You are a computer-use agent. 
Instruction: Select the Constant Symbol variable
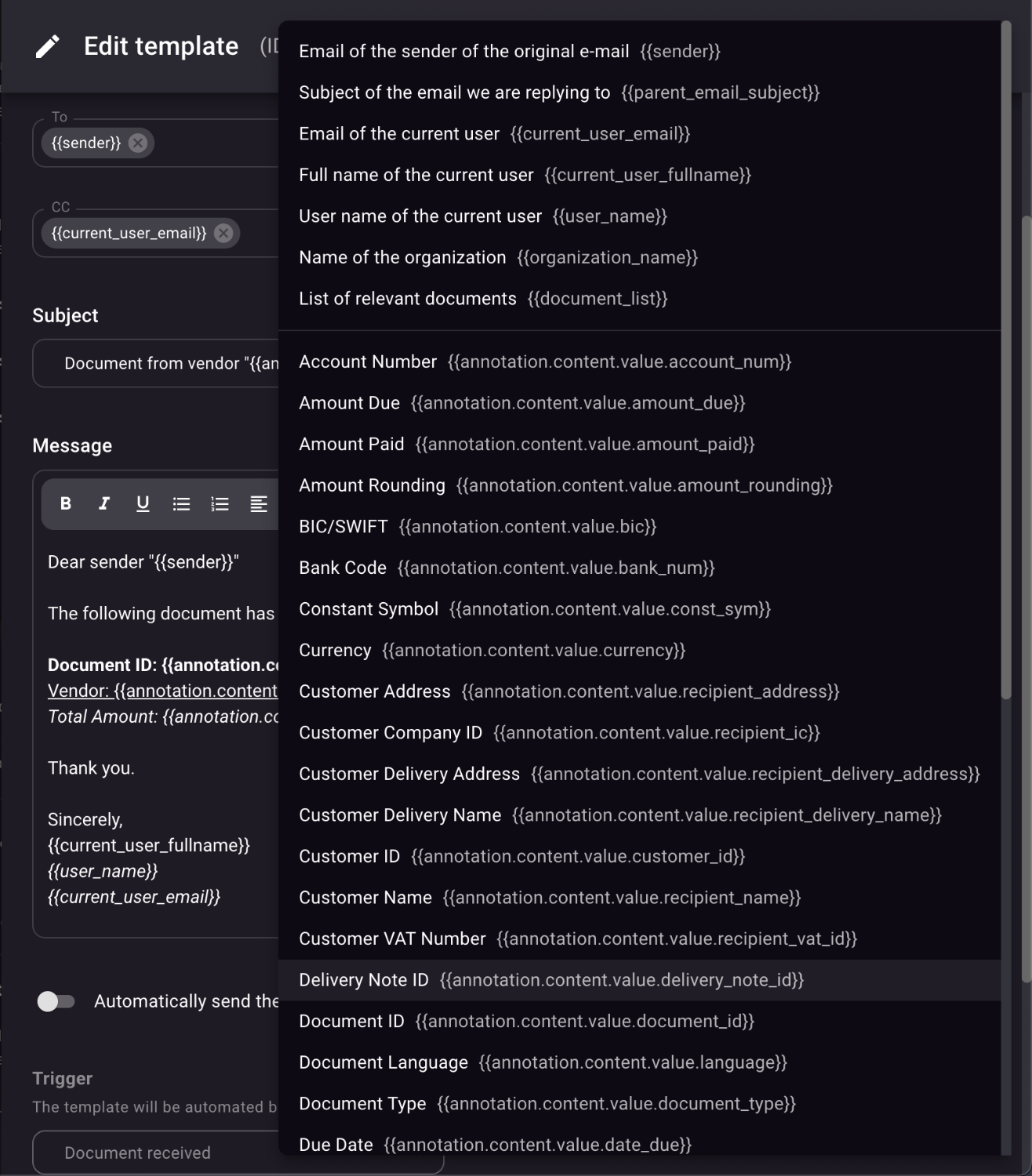(x=639, y=609)
